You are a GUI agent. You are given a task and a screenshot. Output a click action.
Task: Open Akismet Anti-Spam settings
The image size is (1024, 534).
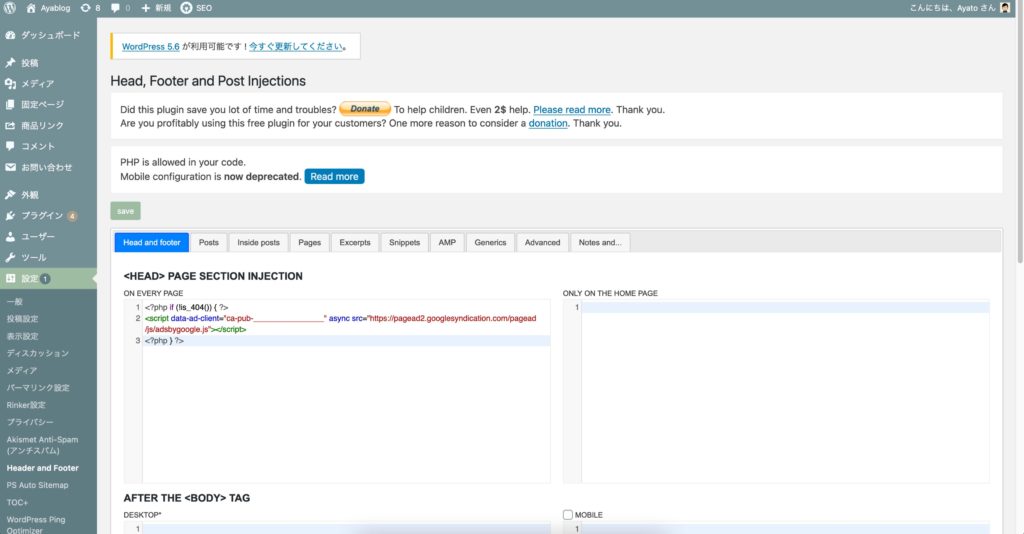[42, 445]
